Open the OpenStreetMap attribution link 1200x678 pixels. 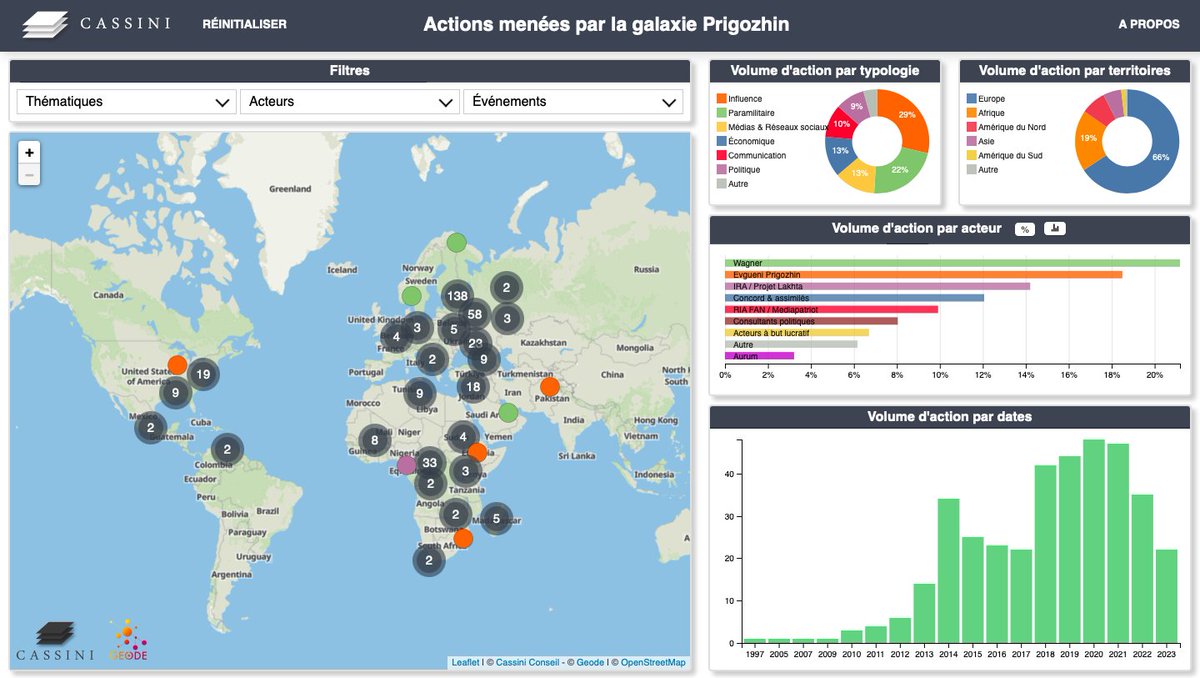pos(653,663)
